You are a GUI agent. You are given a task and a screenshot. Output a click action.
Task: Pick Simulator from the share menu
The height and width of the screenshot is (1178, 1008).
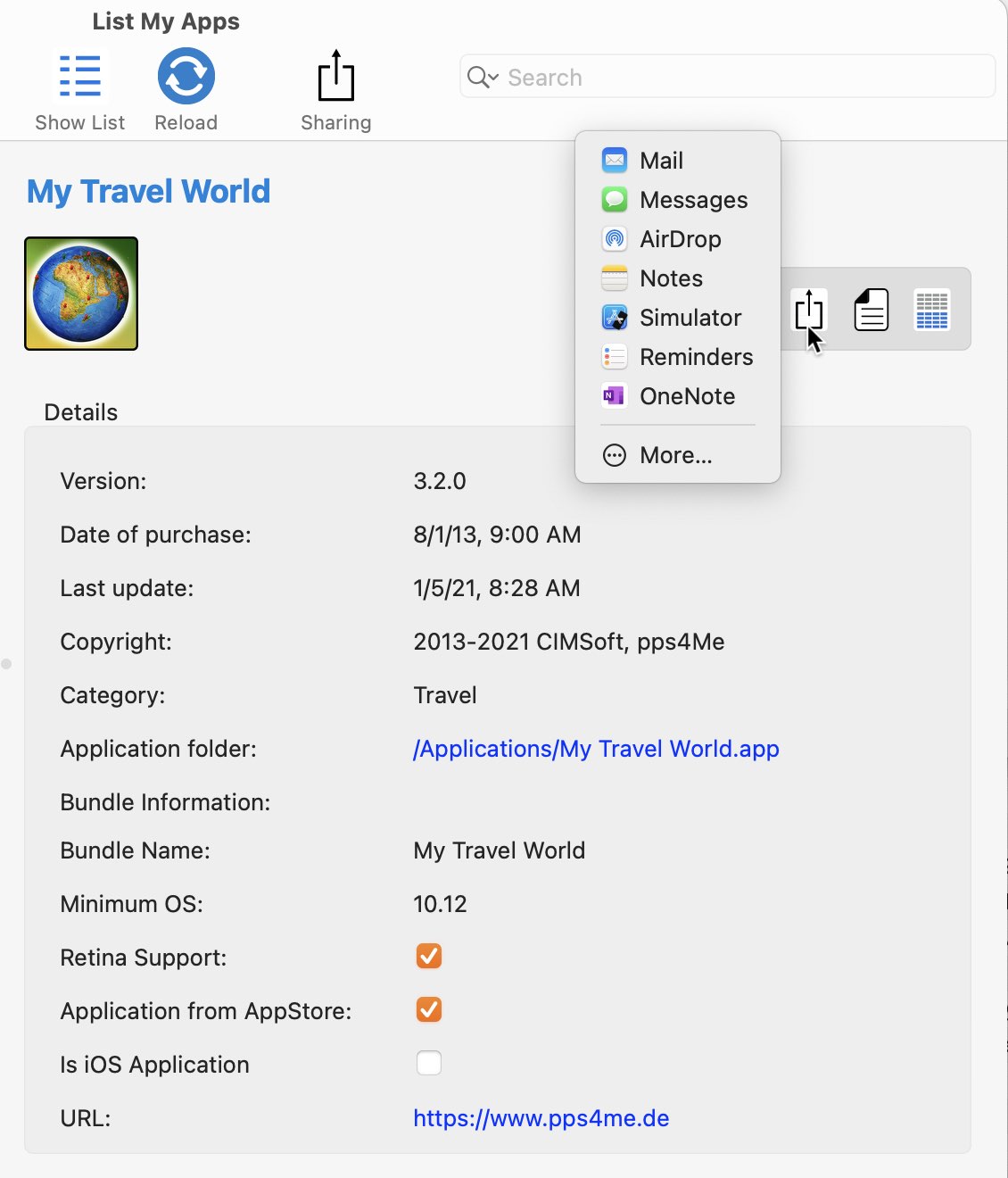click(x=678, y=318)
